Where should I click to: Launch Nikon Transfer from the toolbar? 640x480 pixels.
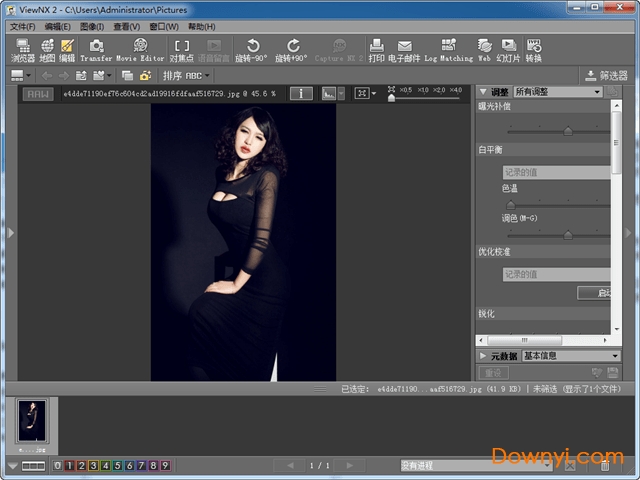coord(96,50)
